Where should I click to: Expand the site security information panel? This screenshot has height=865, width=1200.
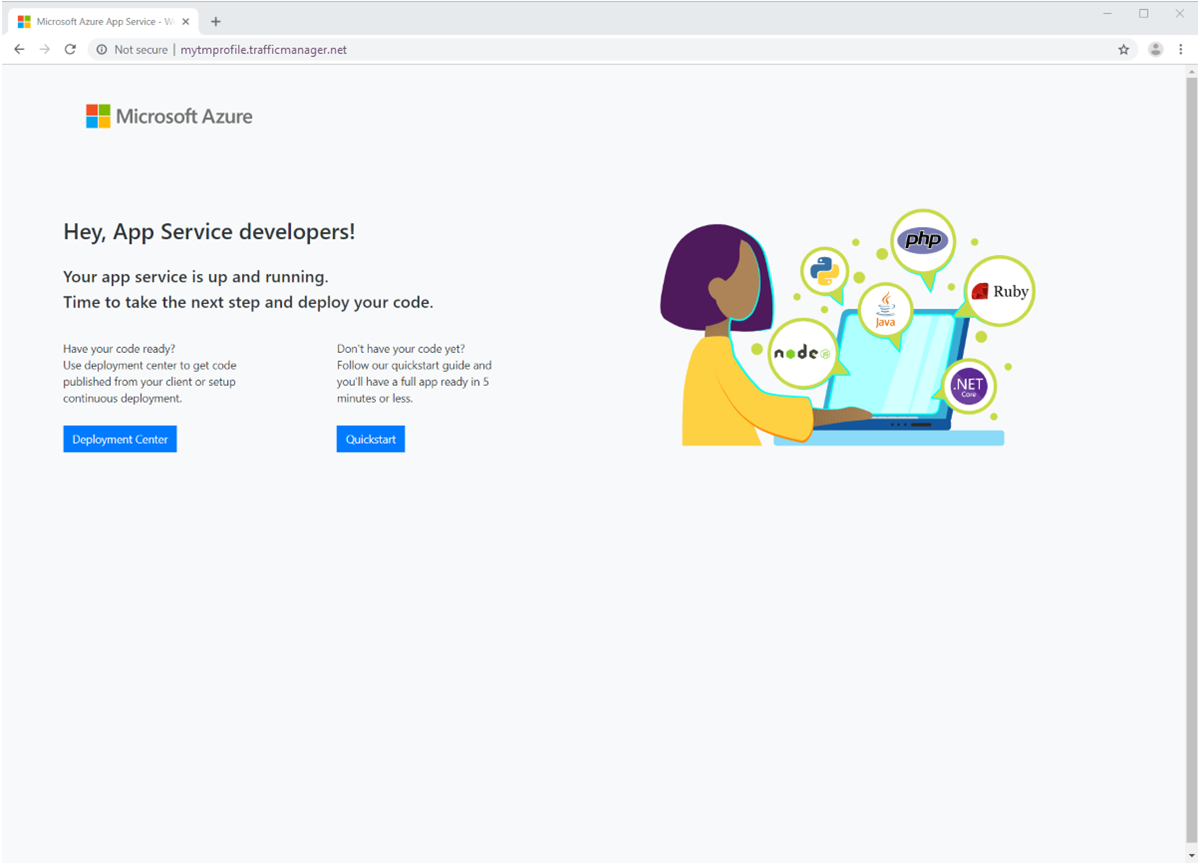coord(100,49)
